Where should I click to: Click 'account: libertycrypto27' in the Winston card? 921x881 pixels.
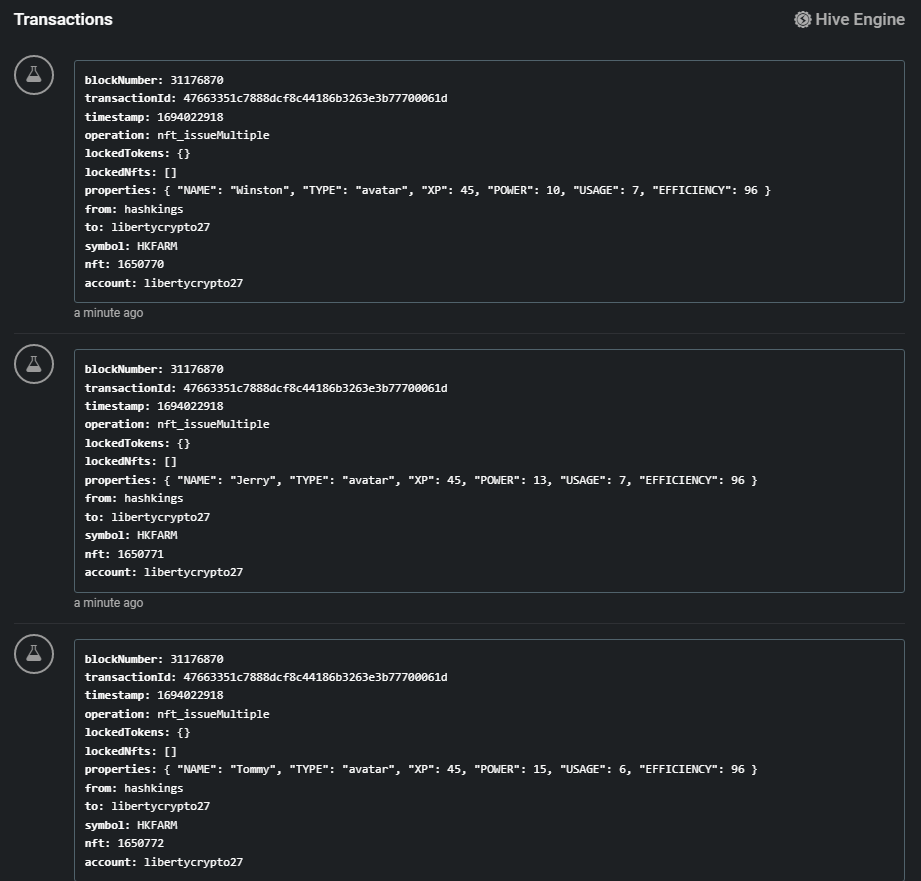click(x=164, y=283)
